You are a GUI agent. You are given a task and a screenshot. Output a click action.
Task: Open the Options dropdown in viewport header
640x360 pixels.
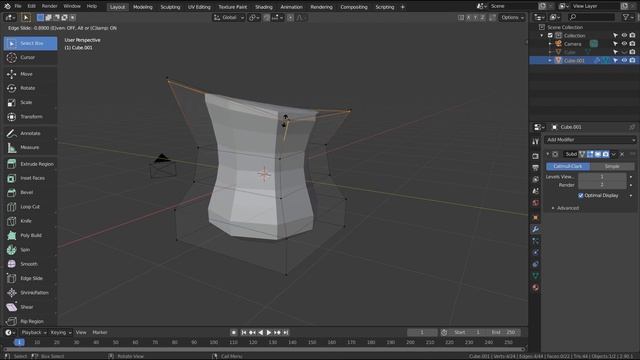click(512, 18)
